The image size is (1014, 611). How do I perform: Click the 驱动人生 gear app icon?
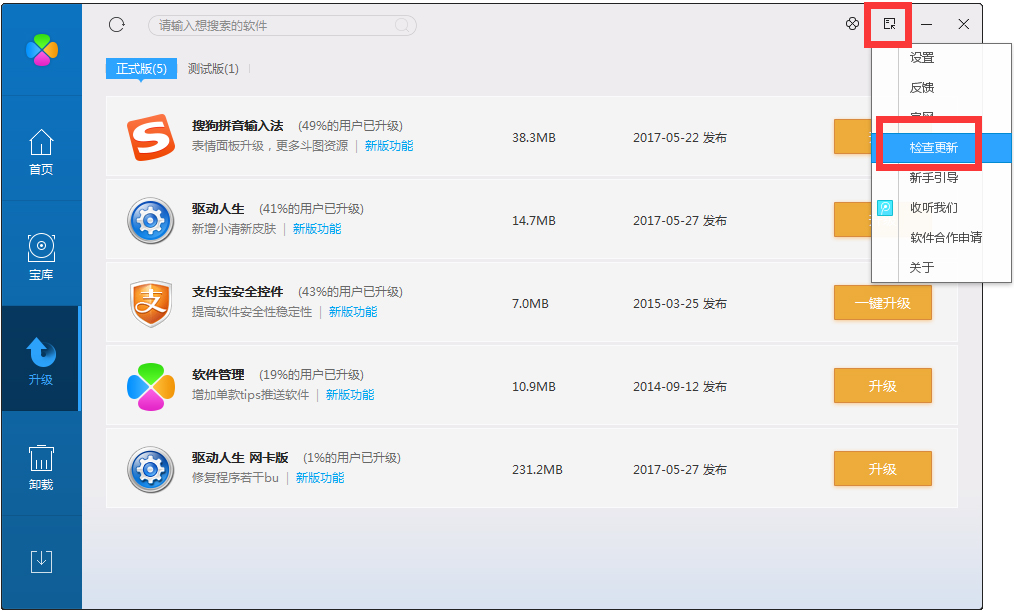click(x=151, y=220)
